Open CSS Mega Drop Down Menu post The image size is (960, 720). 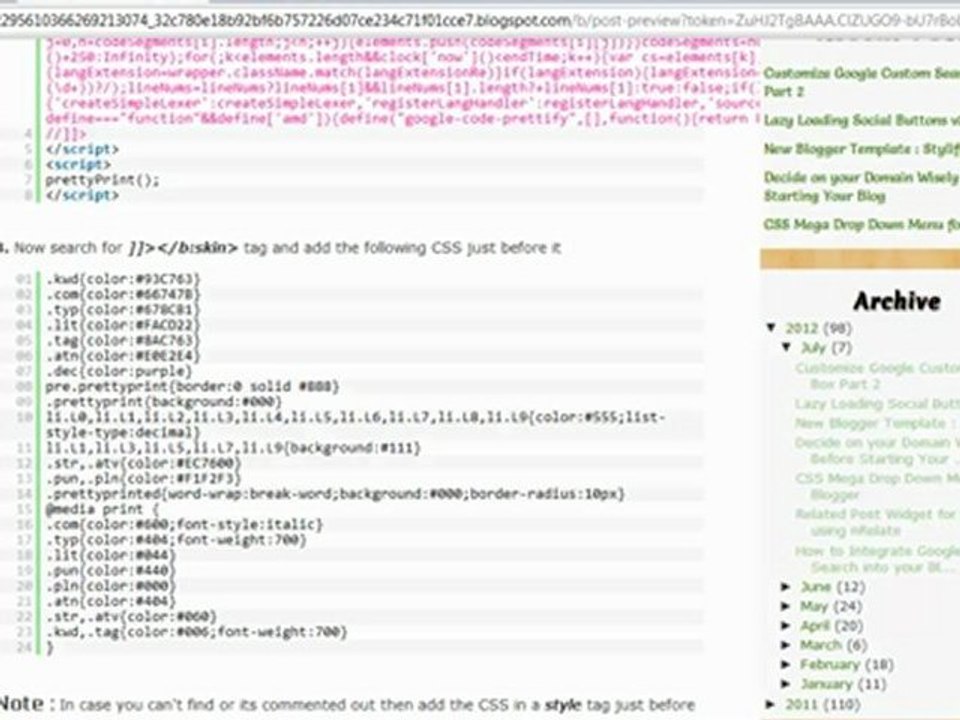[x=861, y=224]
